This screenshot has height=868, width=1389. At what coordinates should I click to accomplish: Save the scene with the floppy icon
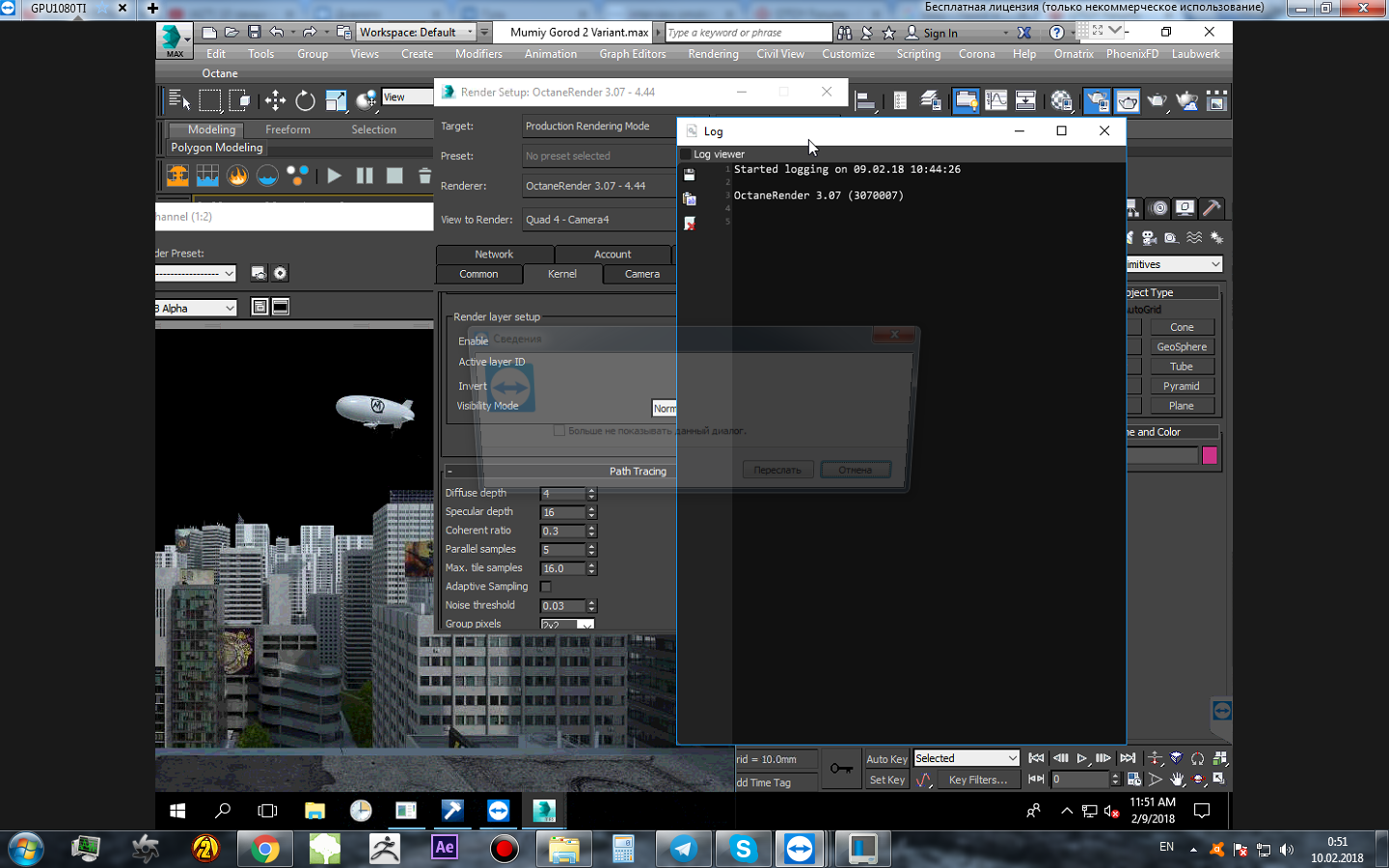pos(255,32)
